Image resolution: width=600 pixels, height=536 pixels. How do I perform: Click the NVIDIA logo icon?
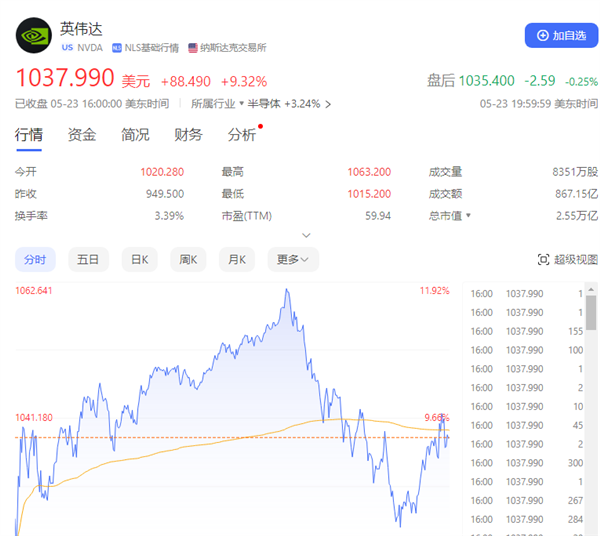[34, 35]
